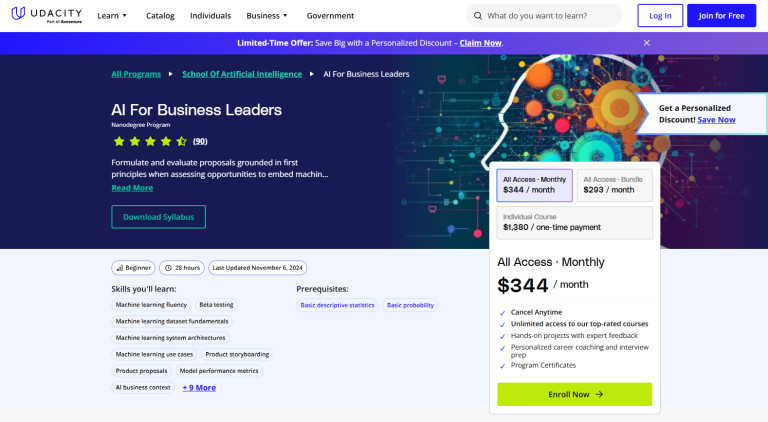Click Machine learning fluency skill tag
Image resolution: width=768 pixels, height=422 pixels.
(x=151, y=305)
